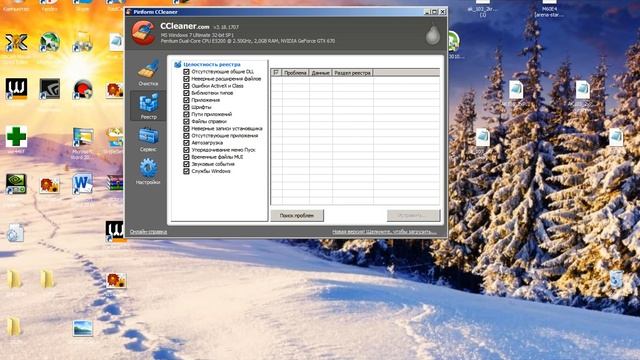Uncheck the Приложения checkbox
This screenshot has width=640, height=360.
point(186,100)
